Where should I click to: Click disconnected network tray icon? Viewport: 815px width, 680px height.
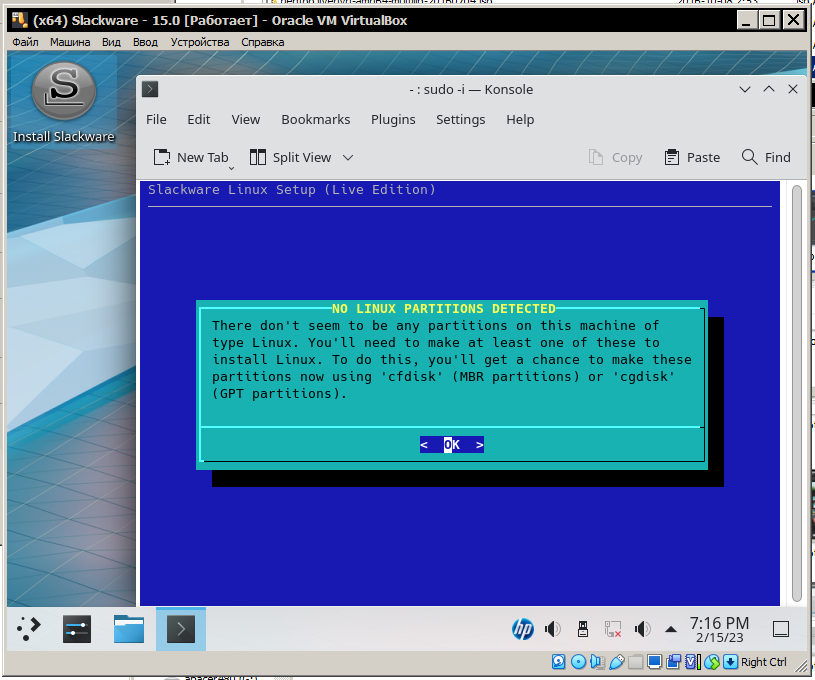click(613, 630)
